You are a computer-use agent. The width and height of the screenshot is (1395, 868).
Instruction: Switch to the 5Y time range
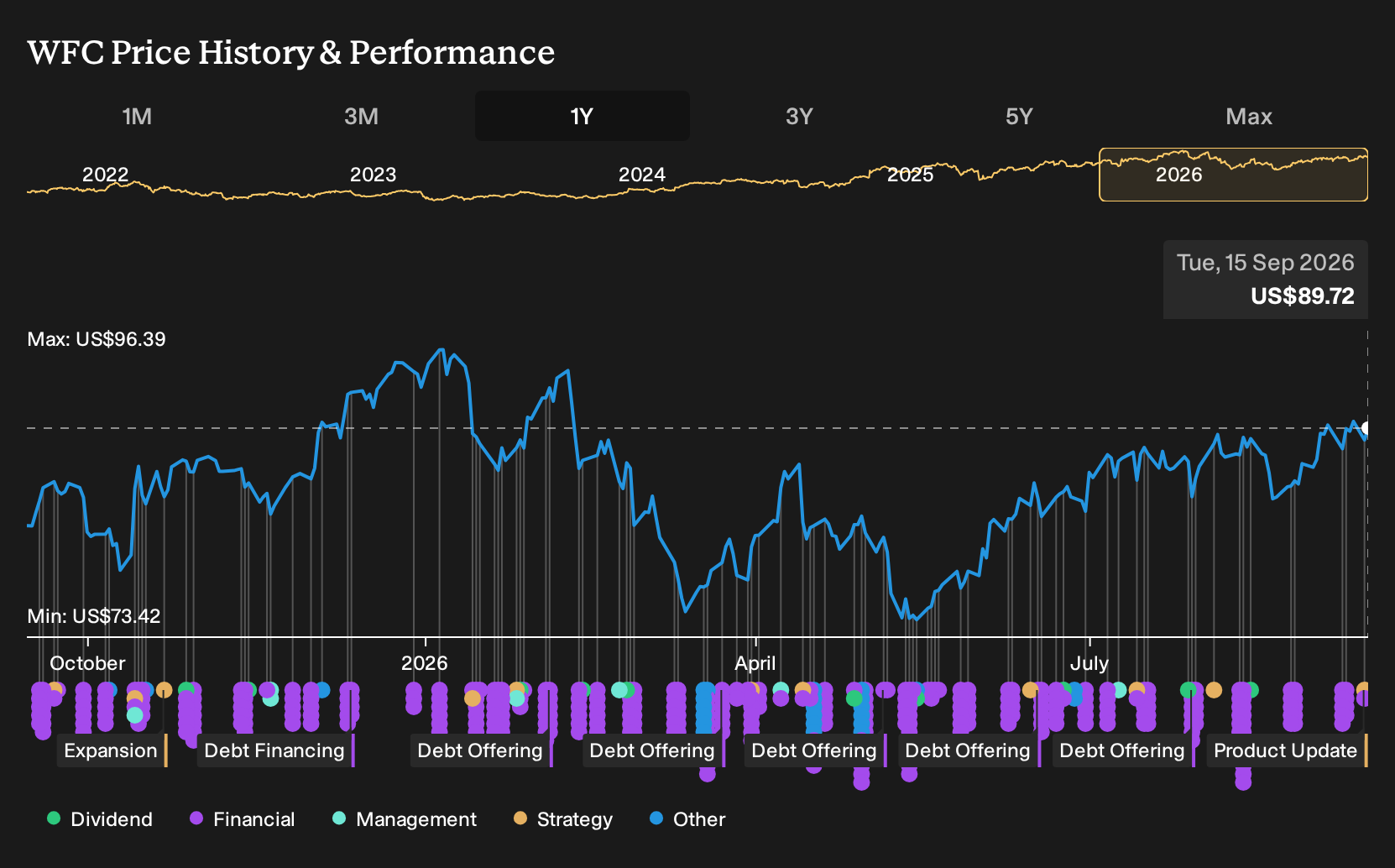[x=1019, y=116]
